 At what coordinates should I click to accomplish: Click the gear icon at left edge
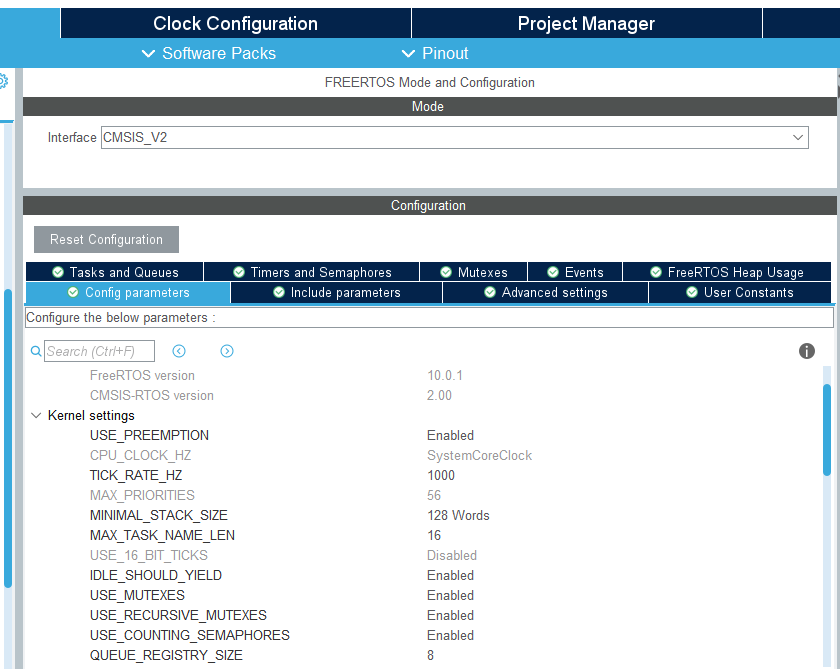pyautogui.click(x=3, y=81)
